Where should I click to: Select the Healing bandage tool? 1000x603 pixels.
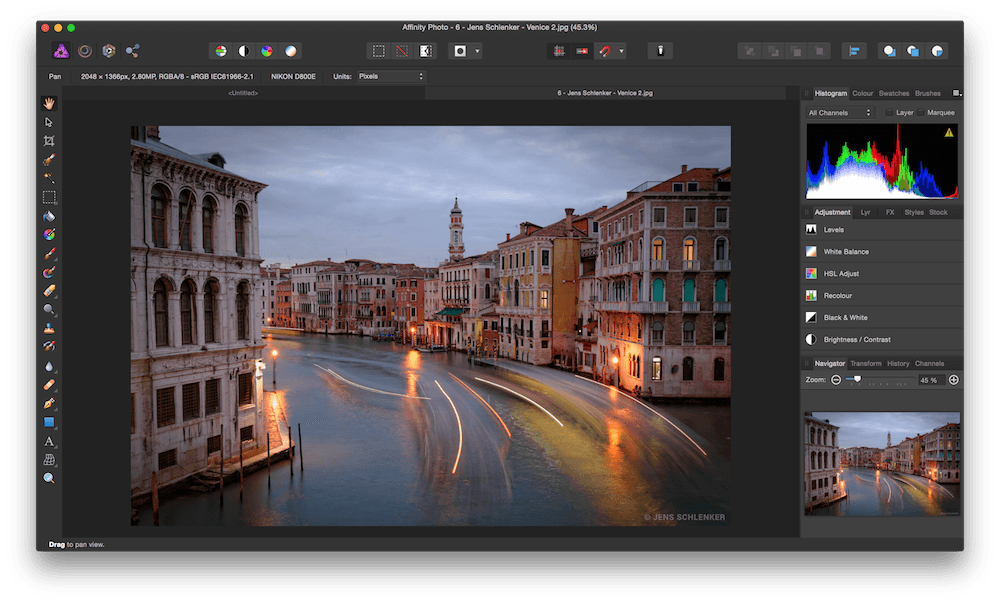(x=49, y=384)
